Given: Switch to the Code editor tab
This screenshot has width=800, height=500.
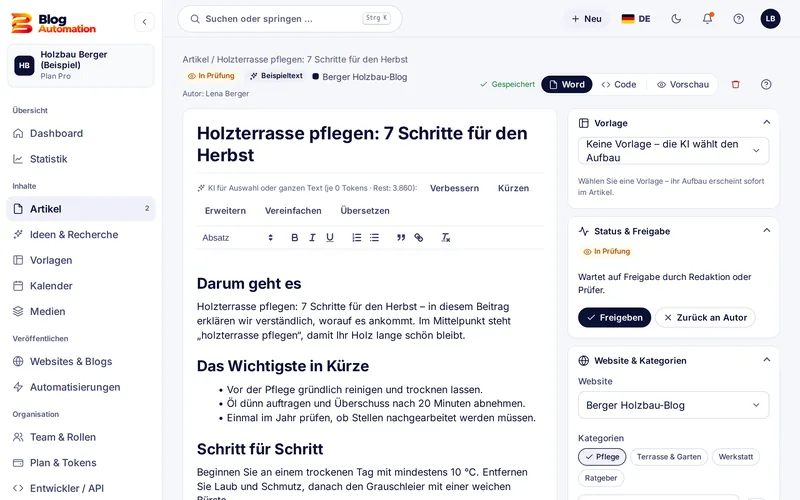Looking at the screenshot, I should pos(618,85).
